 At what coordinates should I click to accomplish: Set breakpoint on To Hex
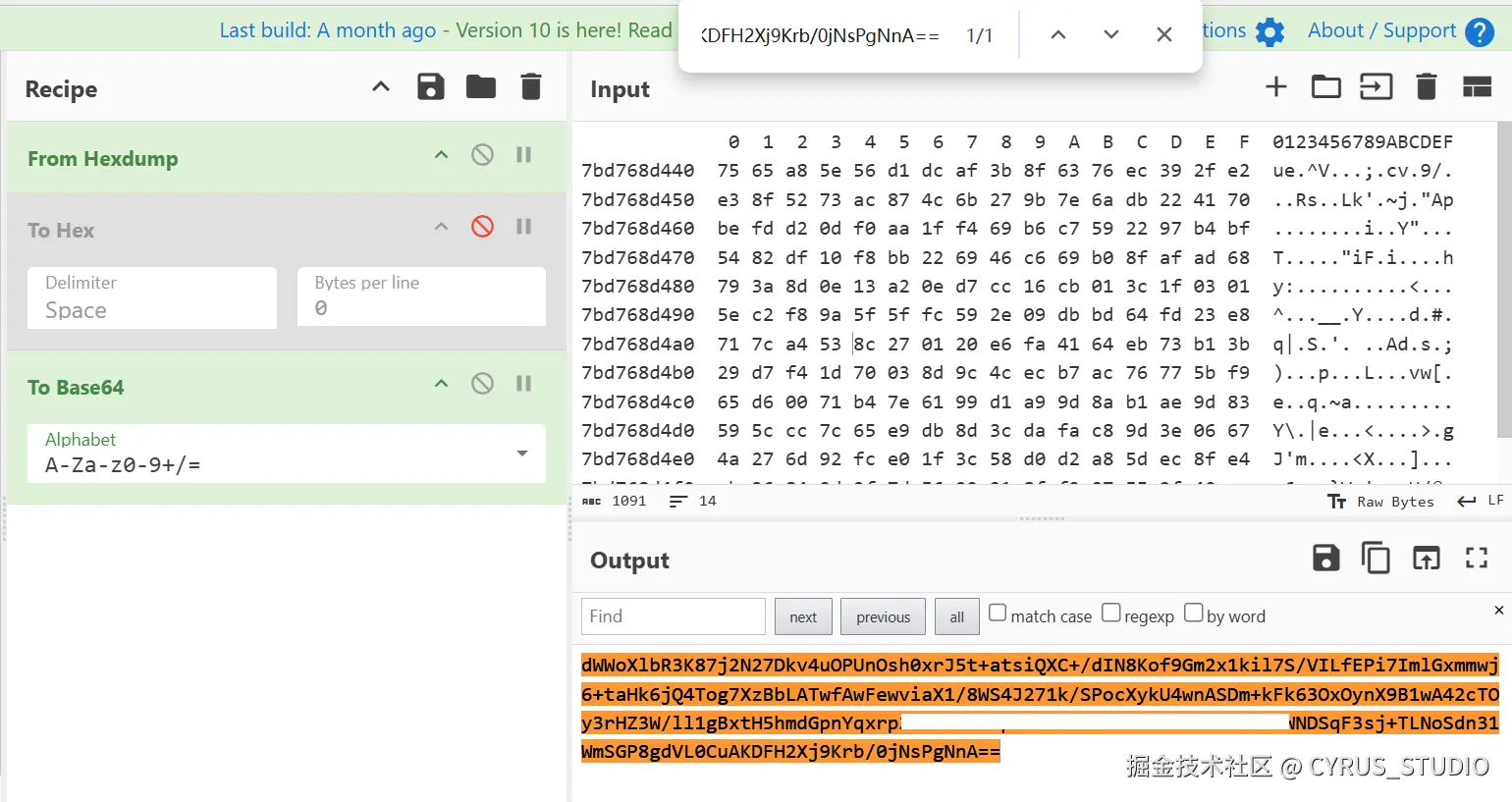[524, 227]
